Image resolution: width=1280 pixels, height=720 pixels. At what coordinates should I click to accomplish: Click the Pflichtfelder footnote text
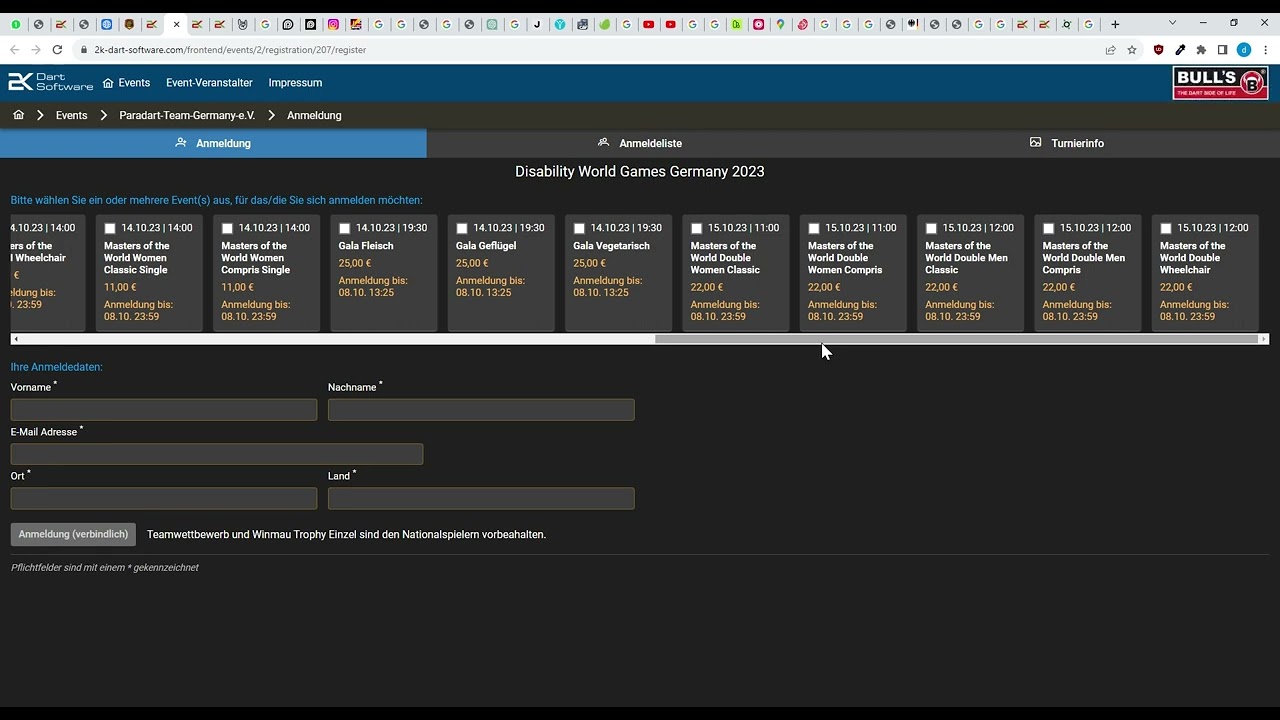tap(105, 568)
